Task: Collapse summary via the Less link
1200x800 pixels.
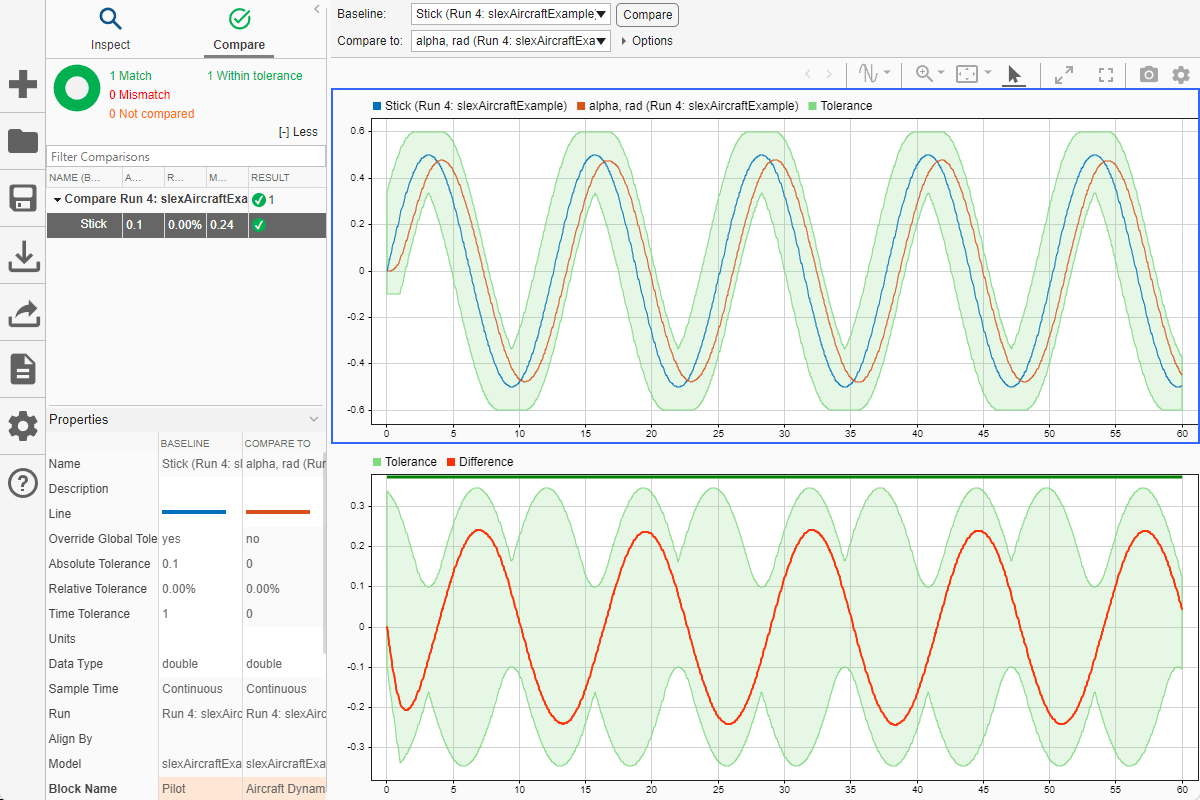Action: pyautogui.click(x=298, y=131)
